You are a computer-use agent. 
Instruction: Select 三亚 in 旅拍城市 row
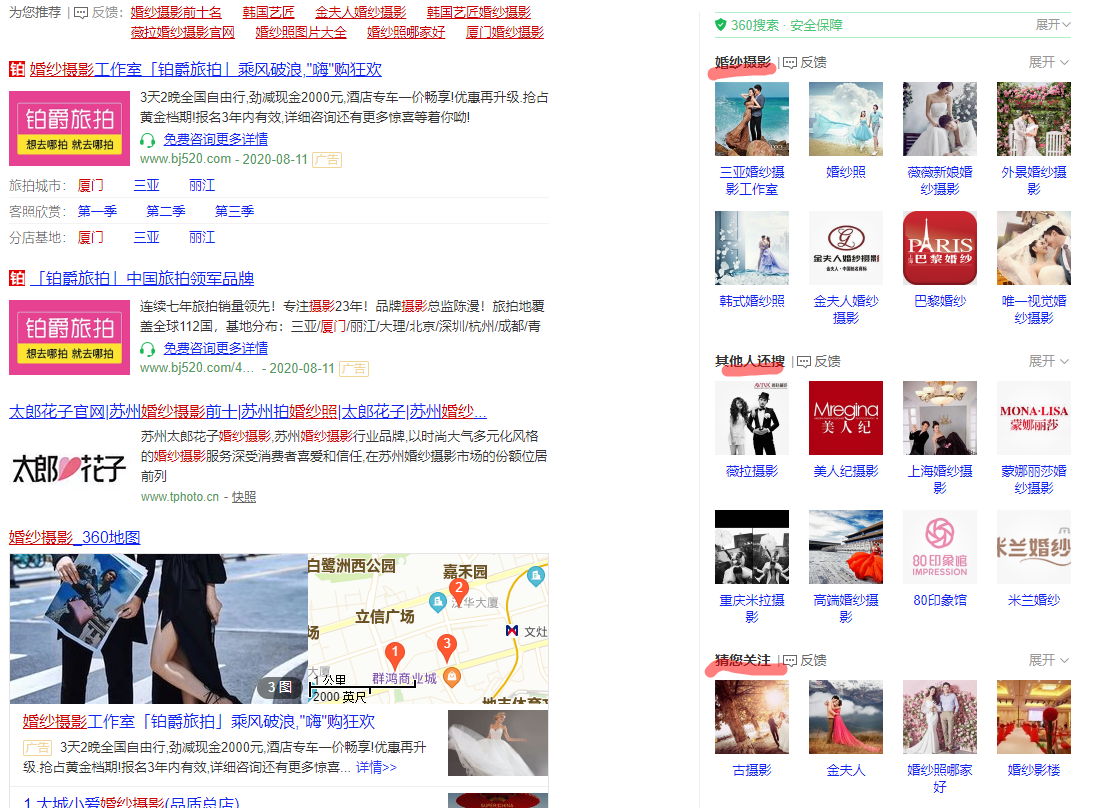point(147,186)
